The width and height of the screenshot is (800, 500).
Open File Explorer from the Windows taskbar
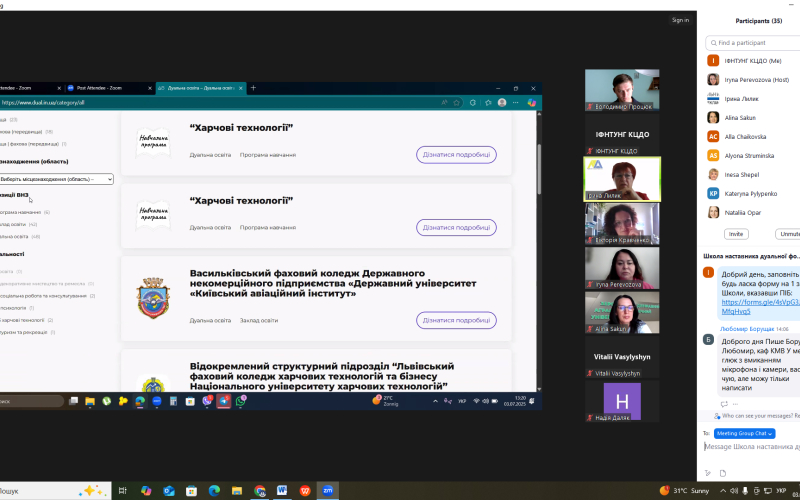[x=237, y=491]
